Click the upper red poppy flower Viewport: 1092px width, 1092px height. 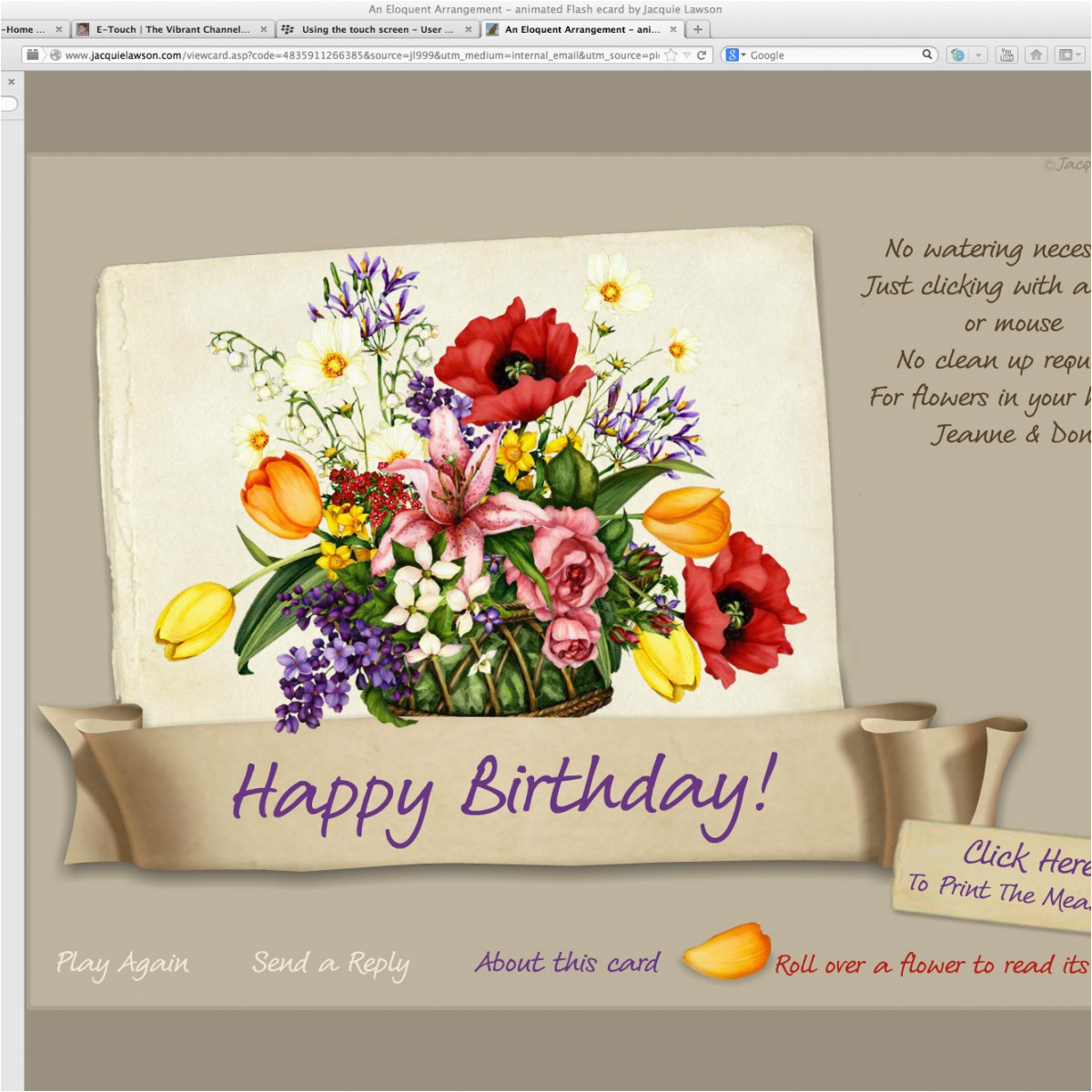point(514,359)
